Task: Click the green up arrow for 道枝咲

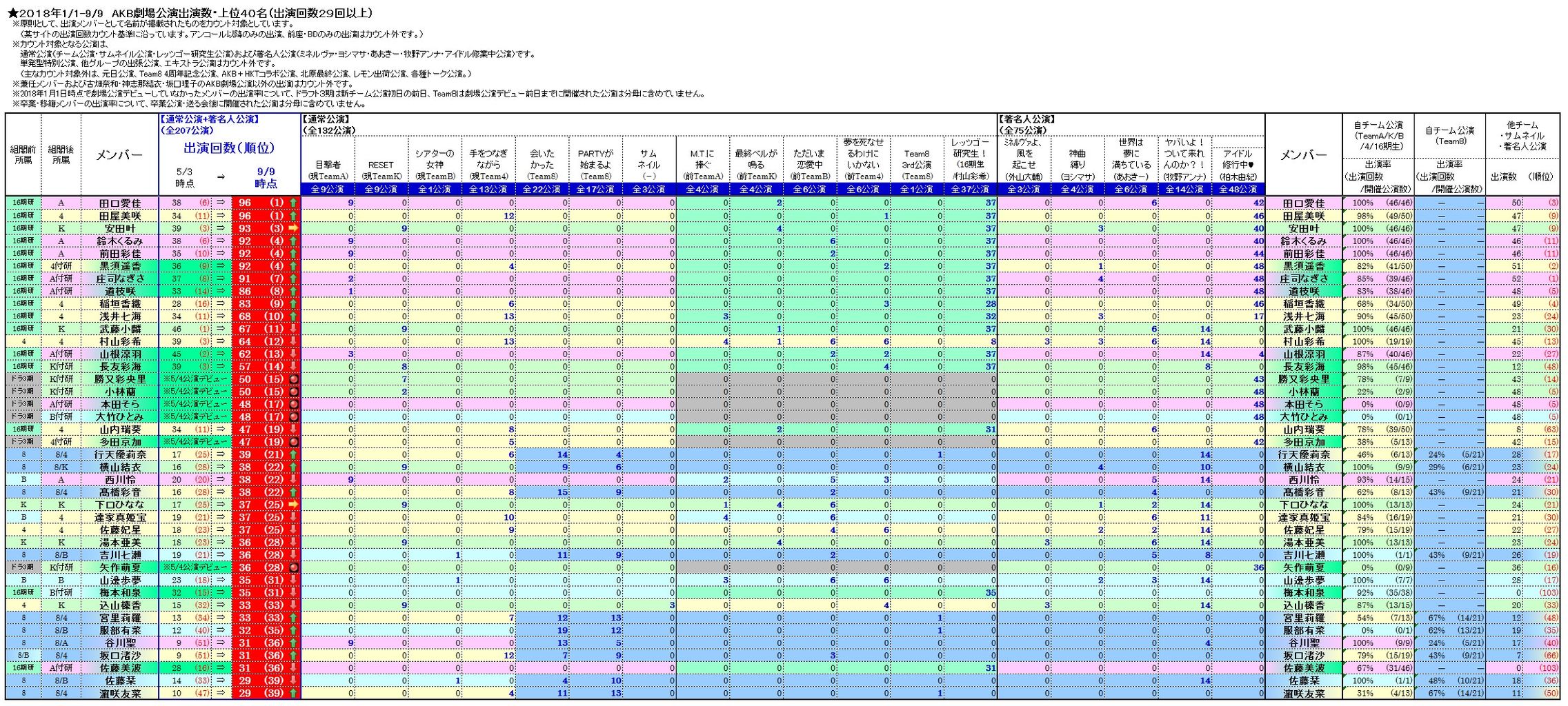Action: pos(293,291)
